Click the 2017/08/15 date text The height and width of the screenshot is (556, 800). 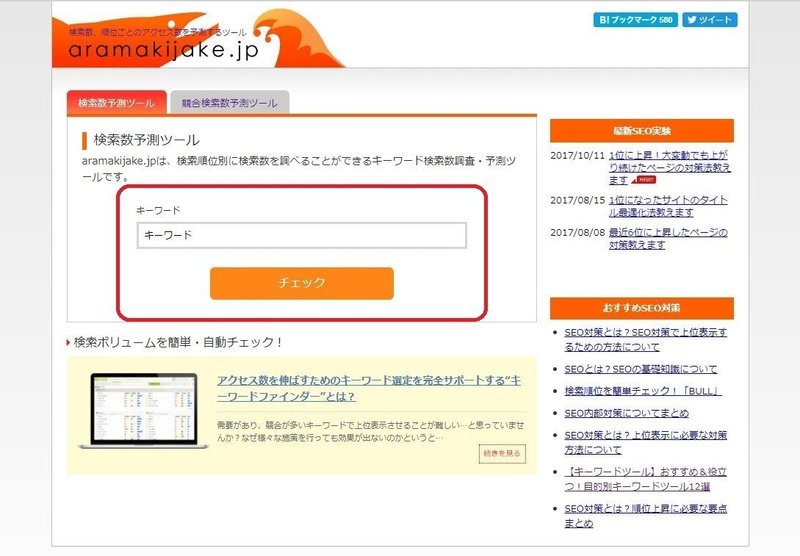(577, 200)
